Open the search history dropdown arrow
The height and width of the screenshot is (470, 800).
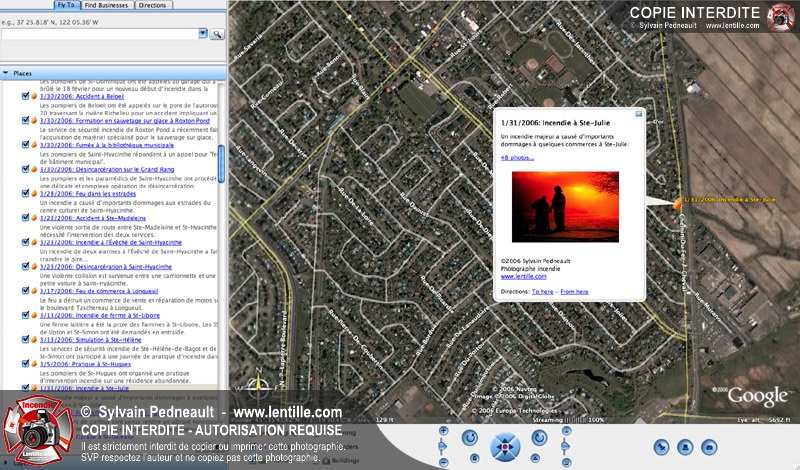(x=203, y=34)
